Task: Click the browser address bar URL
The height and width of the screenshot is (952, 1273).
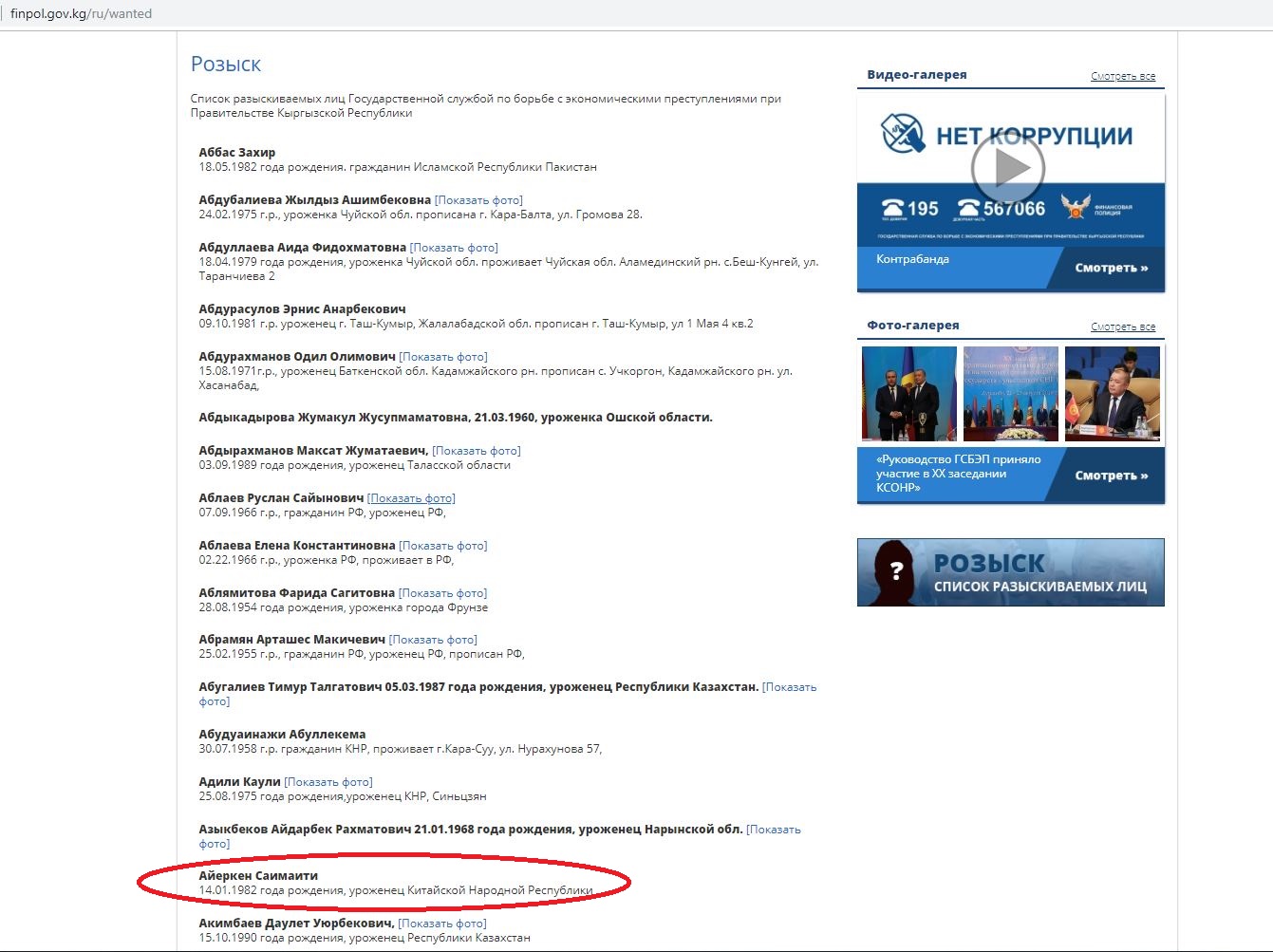Action: pyautogui.click(x=81, y=14)
